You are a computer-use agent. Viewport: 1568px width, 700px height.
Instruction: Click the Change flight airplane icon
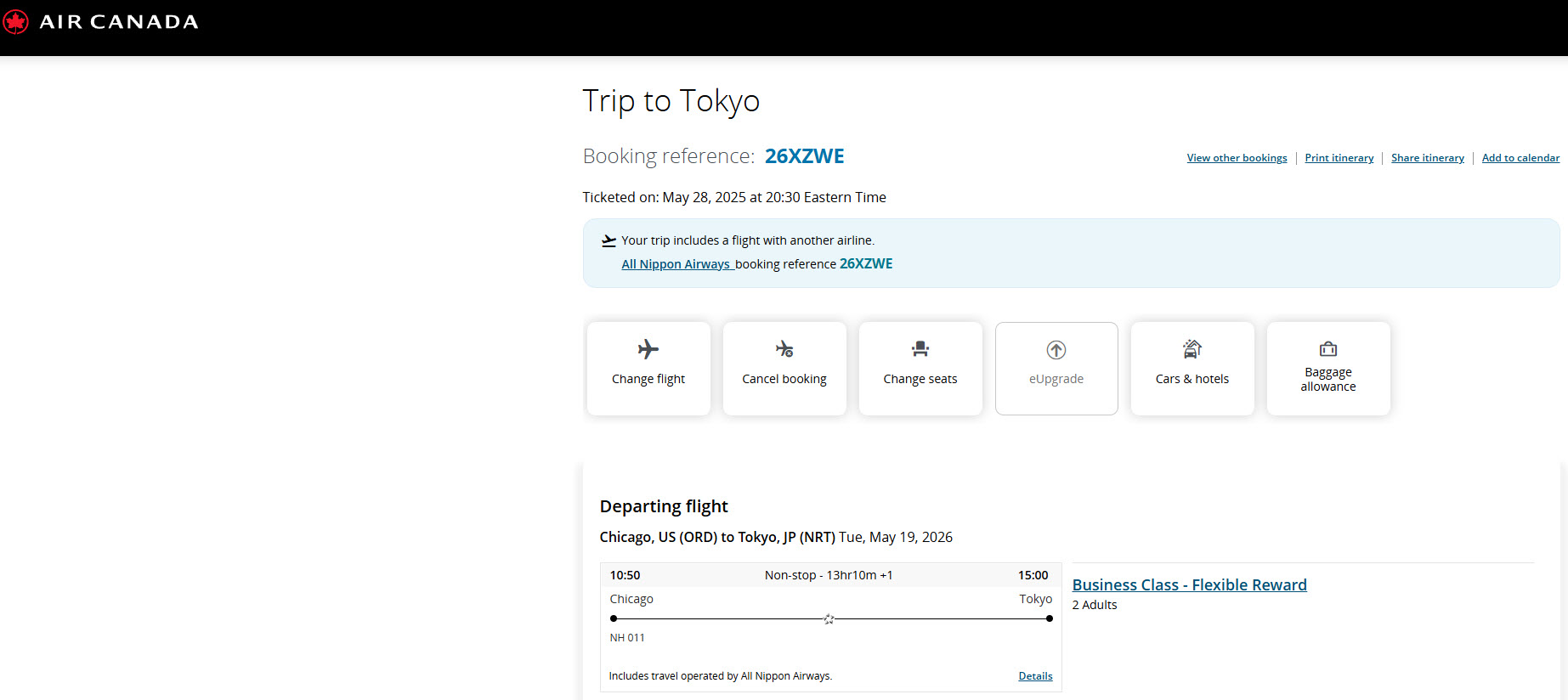click(648, 349)
